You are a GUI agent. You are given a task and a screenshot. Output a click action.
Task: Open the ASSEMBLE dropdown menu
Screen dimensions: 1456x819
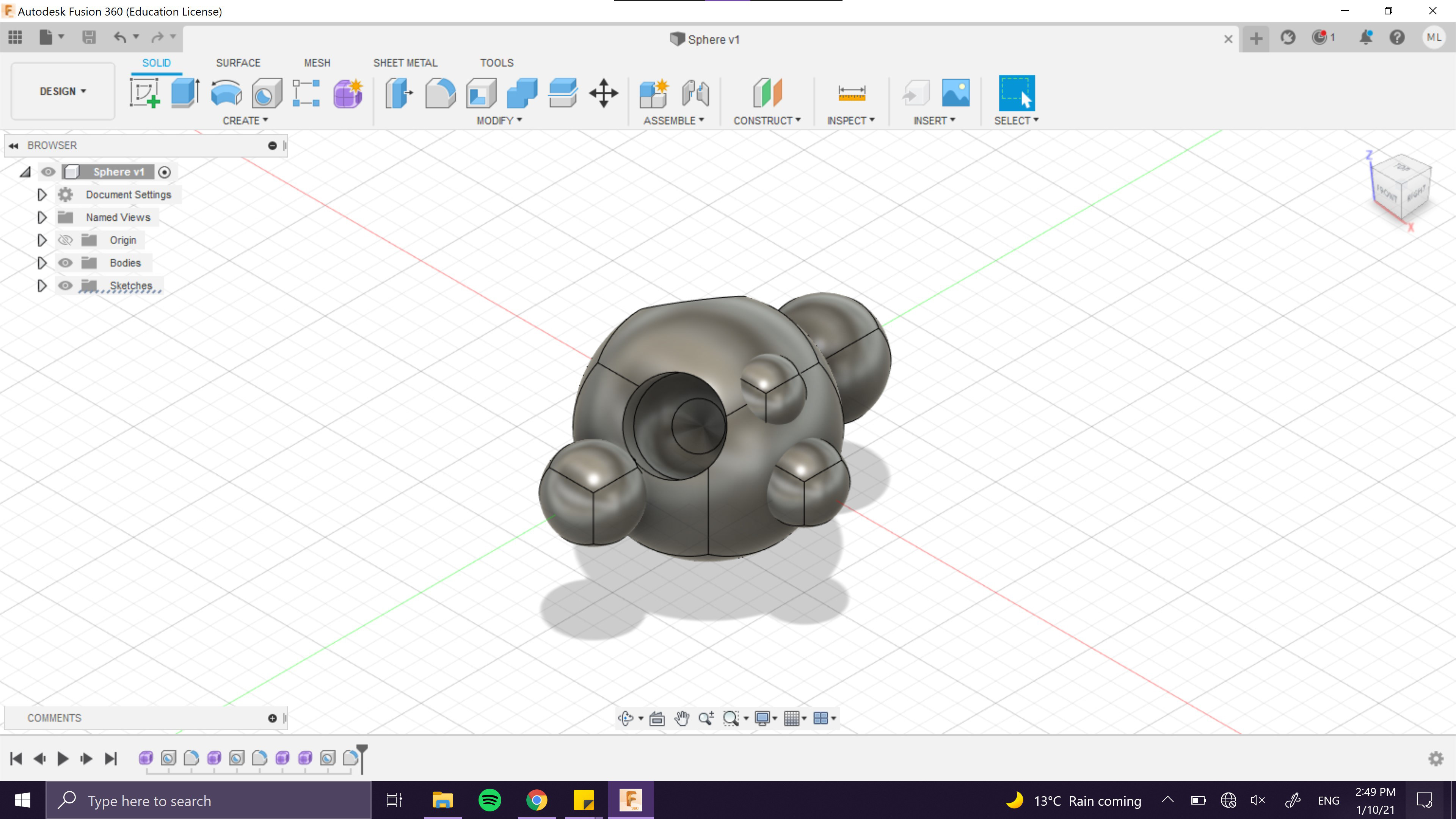point(673,121)
